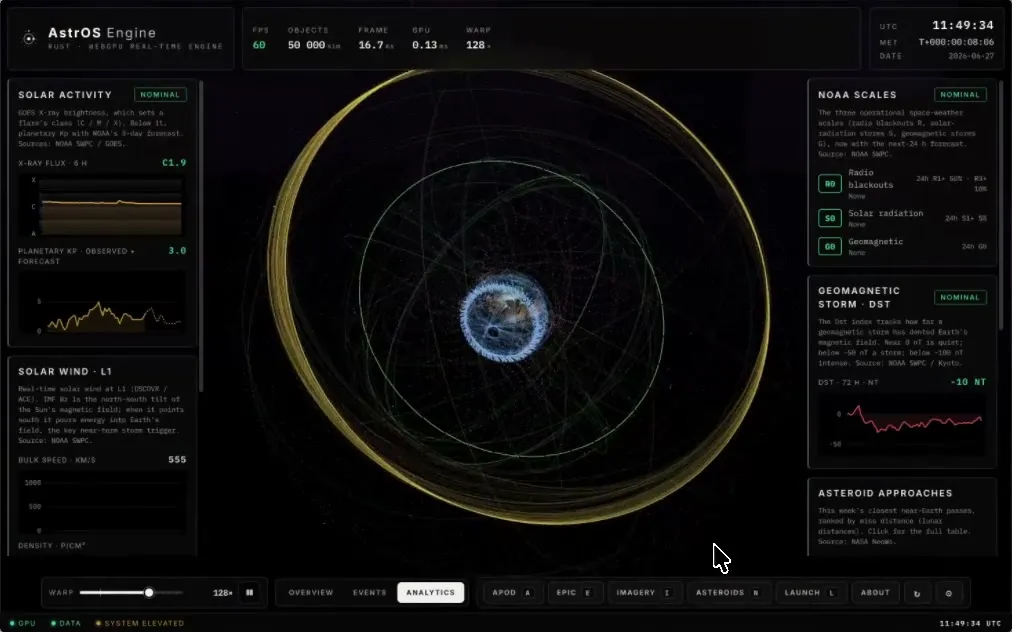Switch to the Events tab

coord(369,592)
